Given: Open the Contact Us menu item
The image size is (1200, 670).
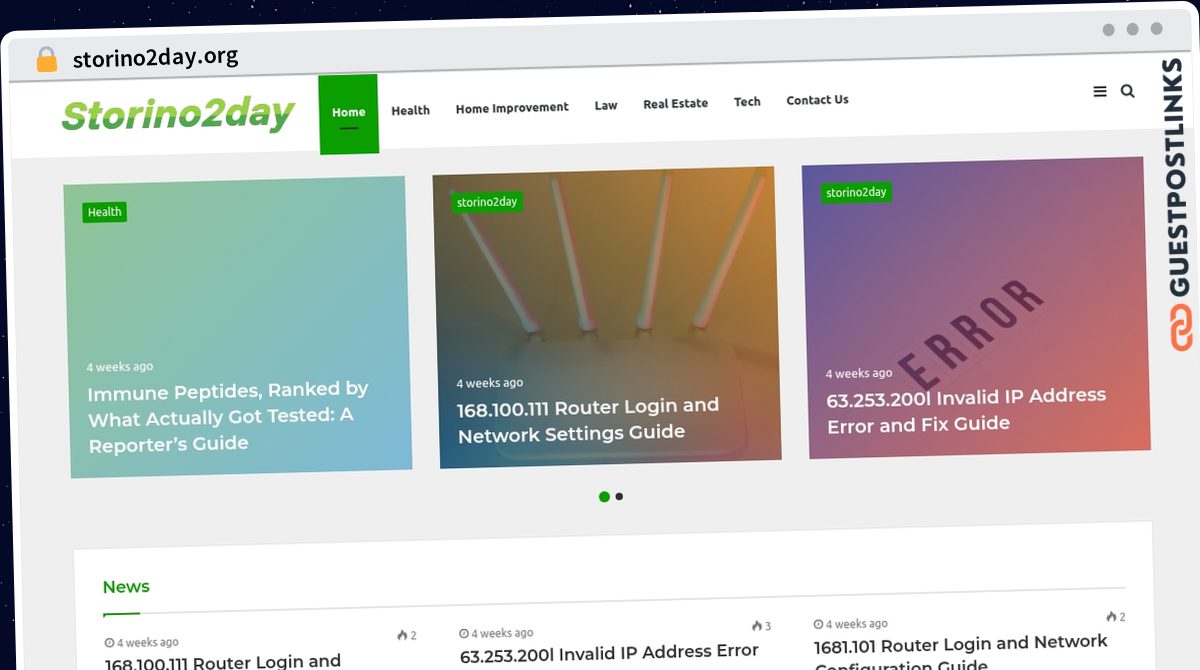Looking at the screenshot, I should 817,100.
